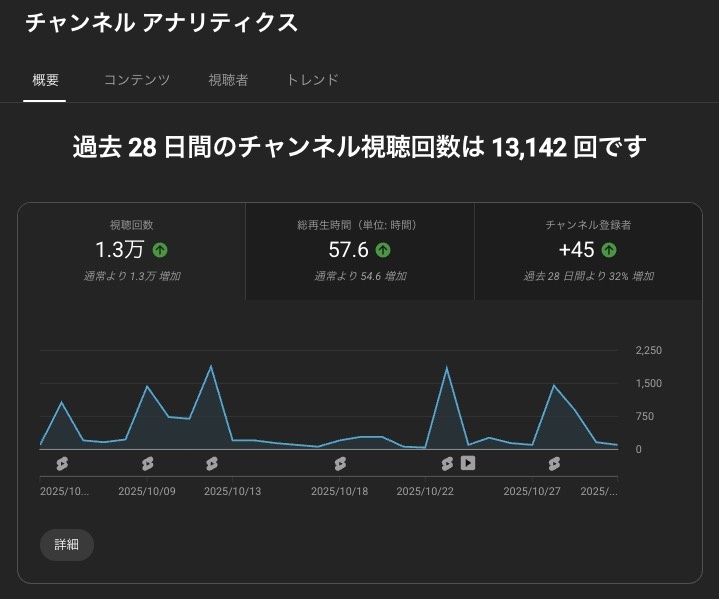Click the green up arrow beside 1.3万
Viewport: 719px width, 599px height.
(160, 250)
